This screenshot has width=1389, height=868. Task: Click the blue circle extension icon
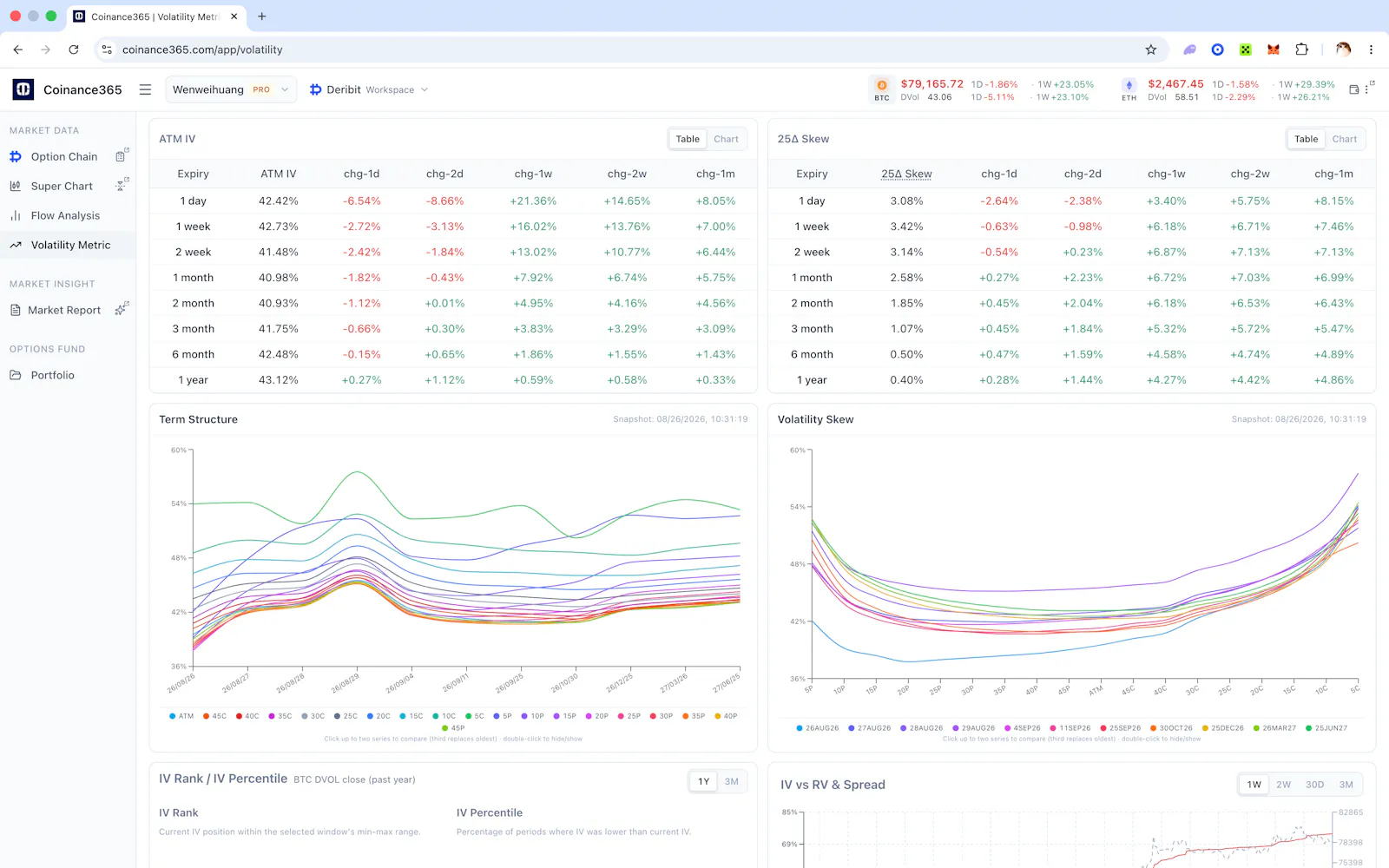(x=1218, y=49)
